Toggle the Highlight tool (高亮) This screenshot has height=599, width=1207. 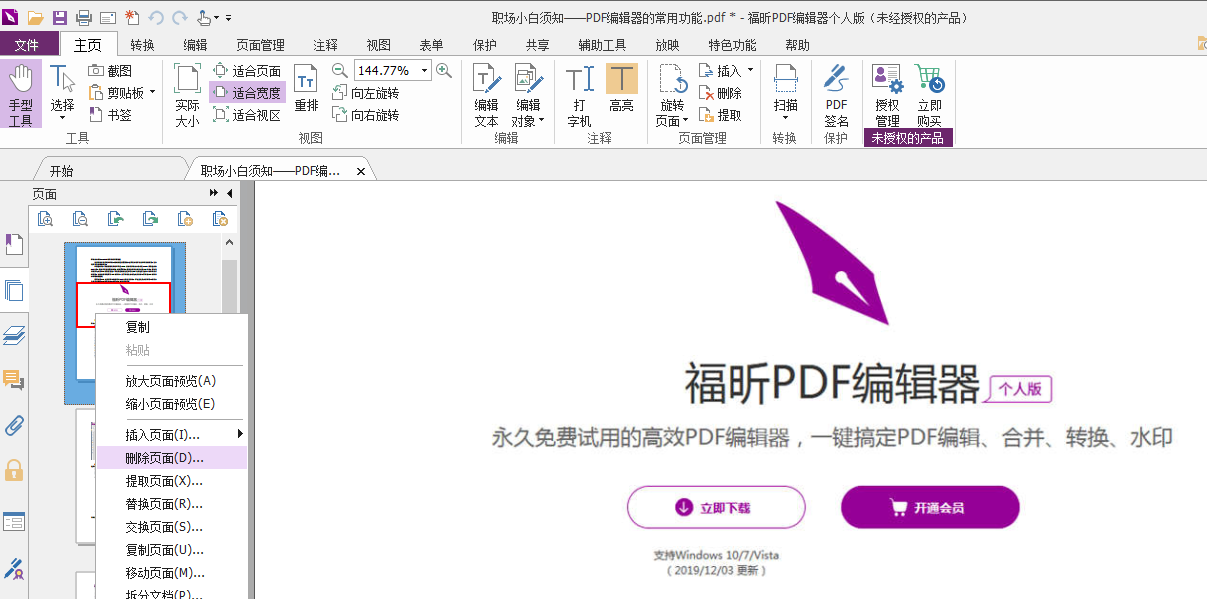click(621, 88)
